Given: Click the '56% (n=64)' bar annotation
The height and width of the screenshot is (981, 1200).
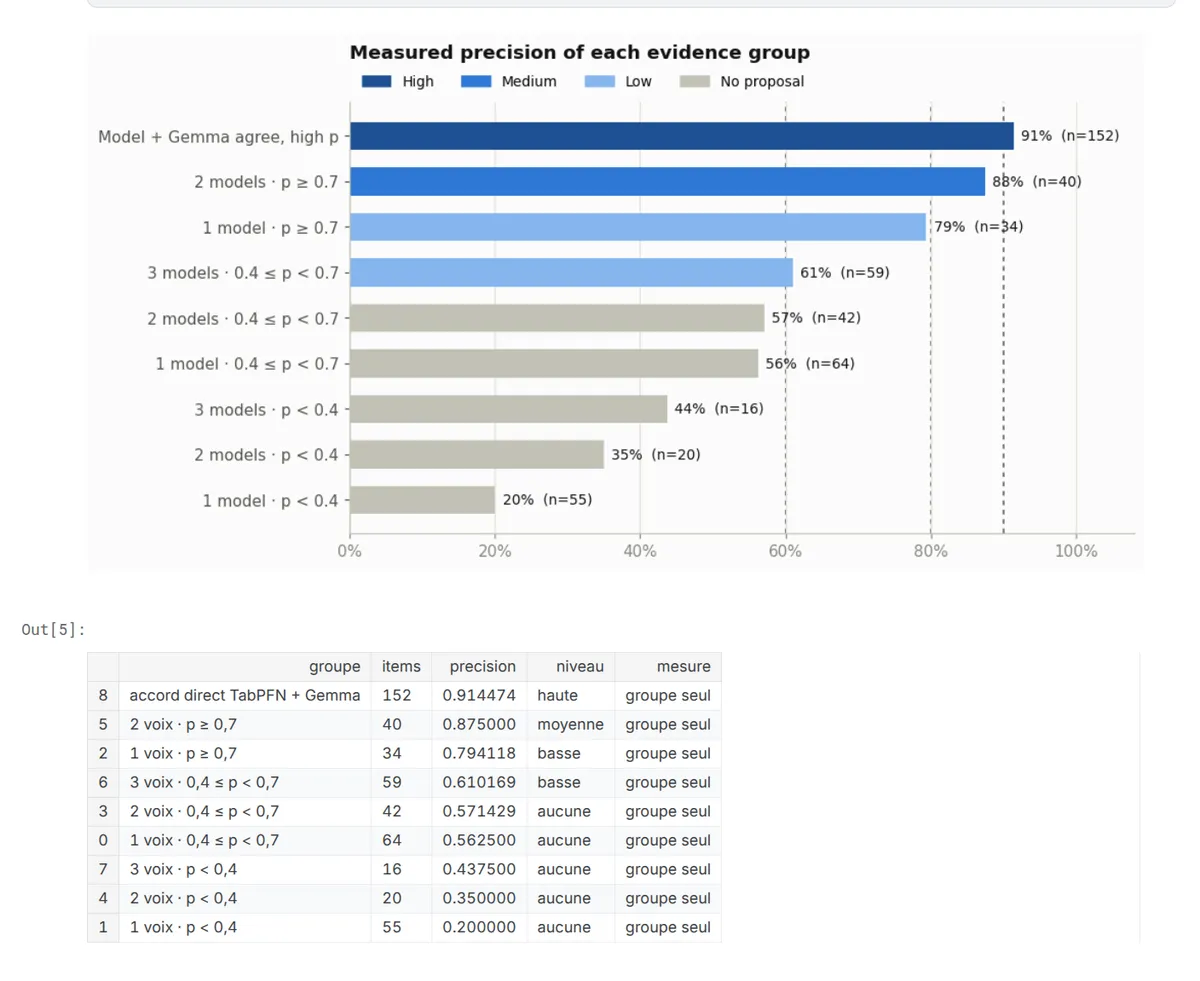Looking at the screenshot, I should coord(810,364).
